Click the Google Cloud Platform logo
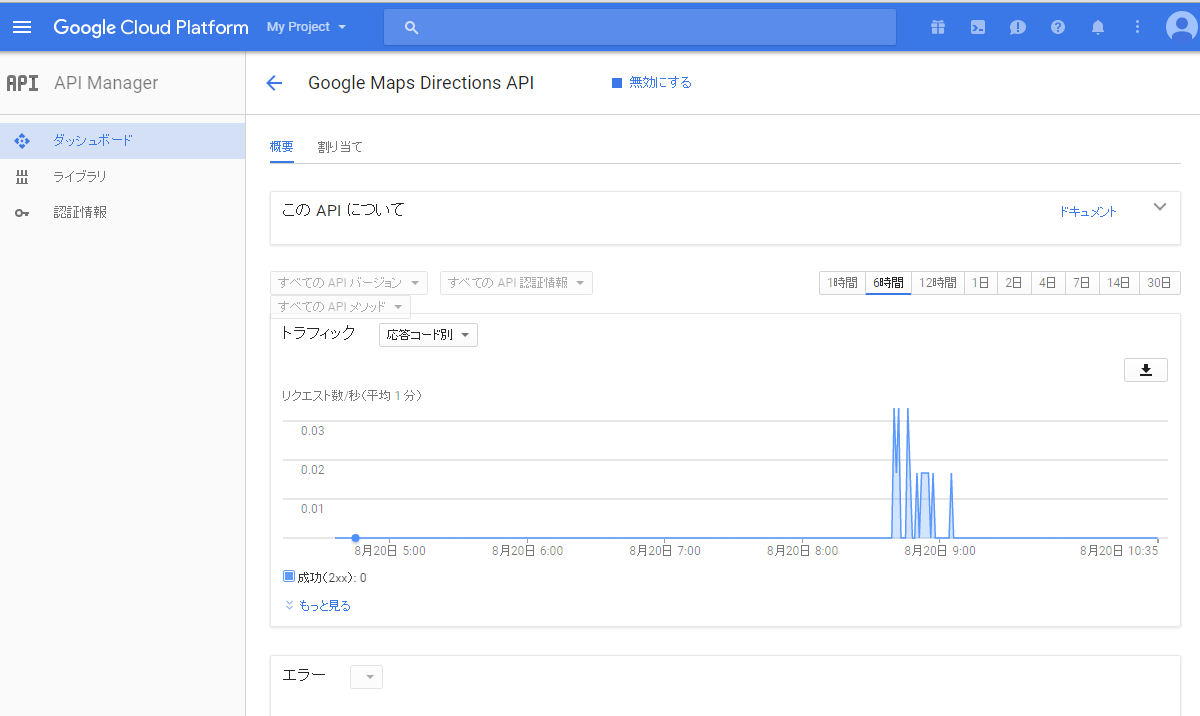Image resolution: width=1200 pixels, height=716 pixels. (x=151, y=27)
